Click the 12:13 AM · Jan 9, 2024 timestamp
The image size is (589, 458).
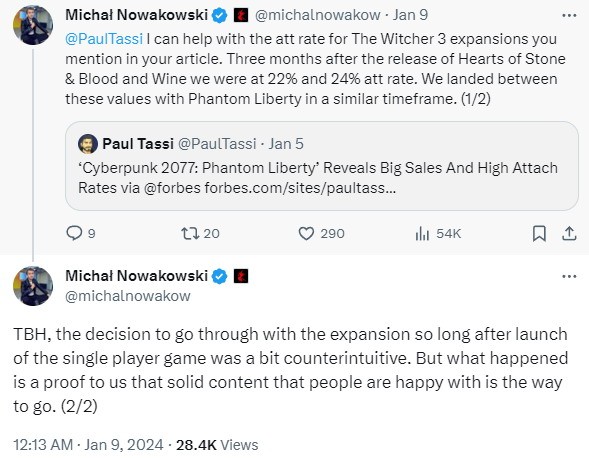tap(88, 445)
